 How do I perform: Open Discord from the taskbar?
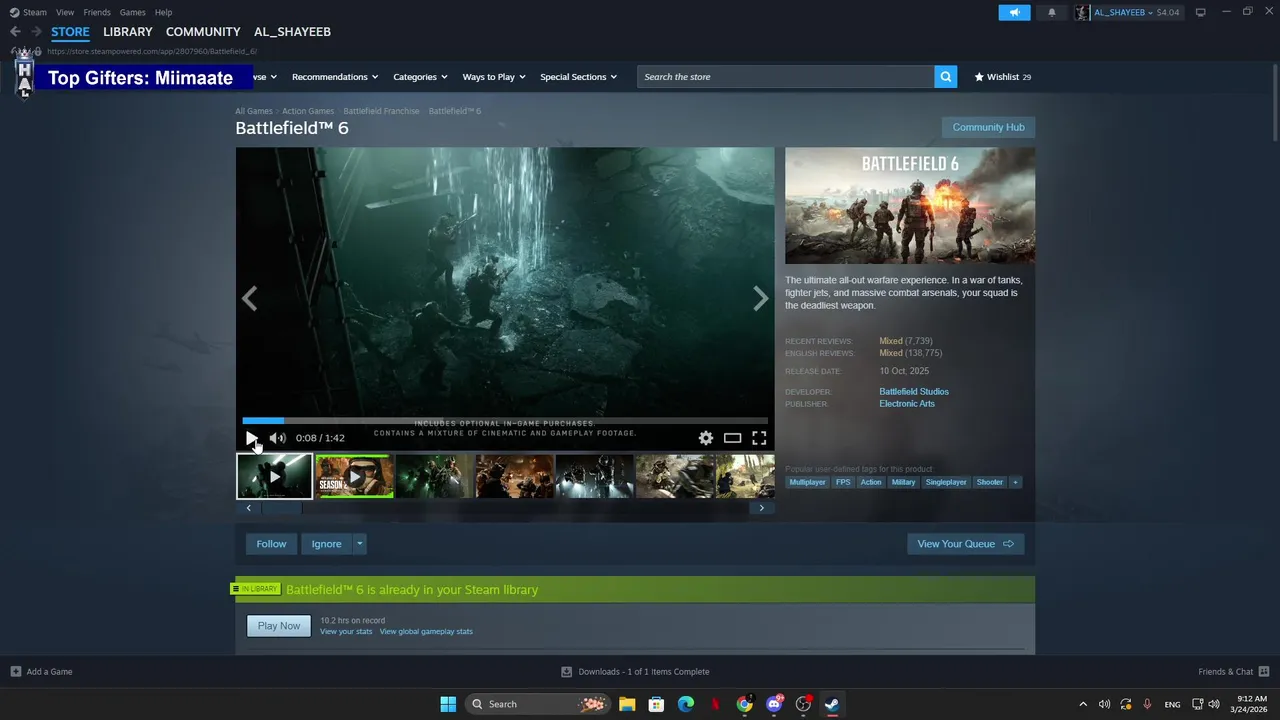774,704
